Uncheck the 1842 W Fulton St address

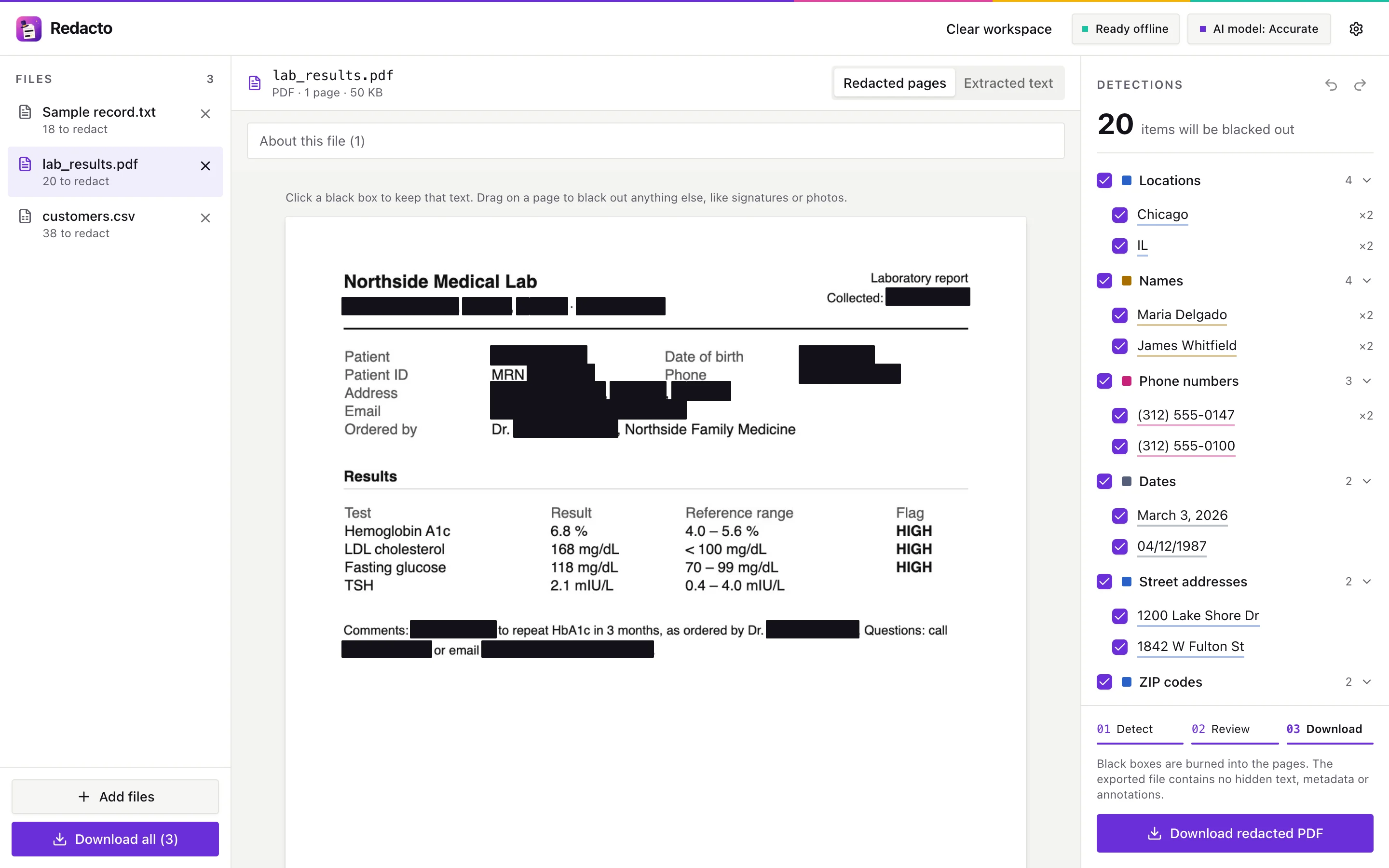pos(1120,647)
